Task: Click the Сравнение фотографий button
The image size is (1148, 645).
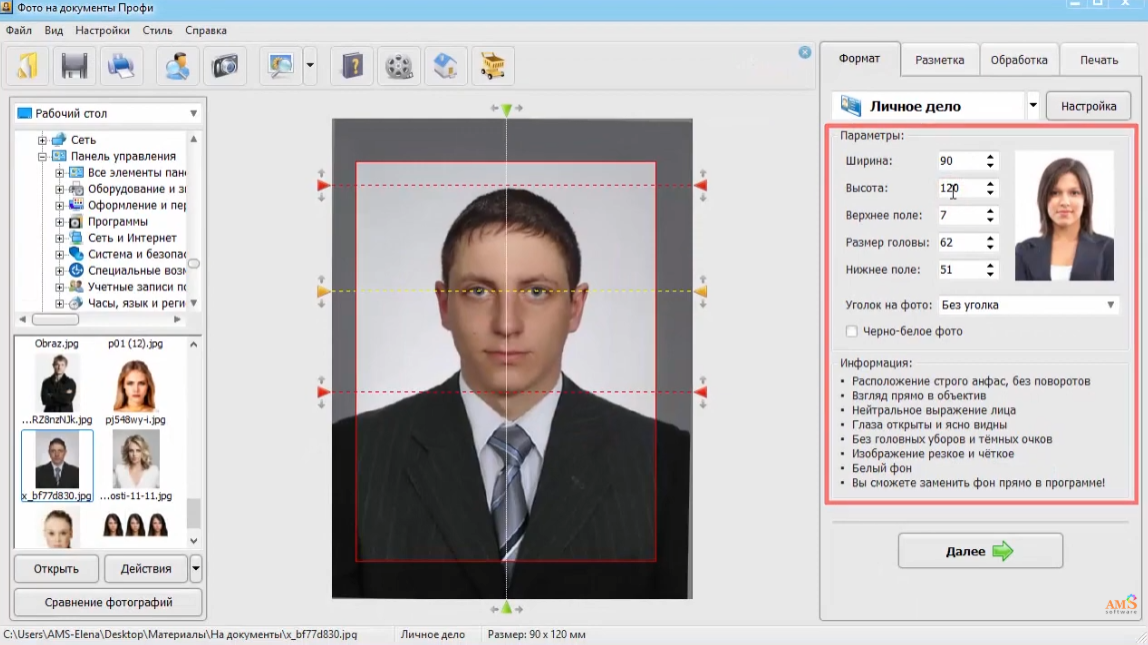Action: pos(108,603)
